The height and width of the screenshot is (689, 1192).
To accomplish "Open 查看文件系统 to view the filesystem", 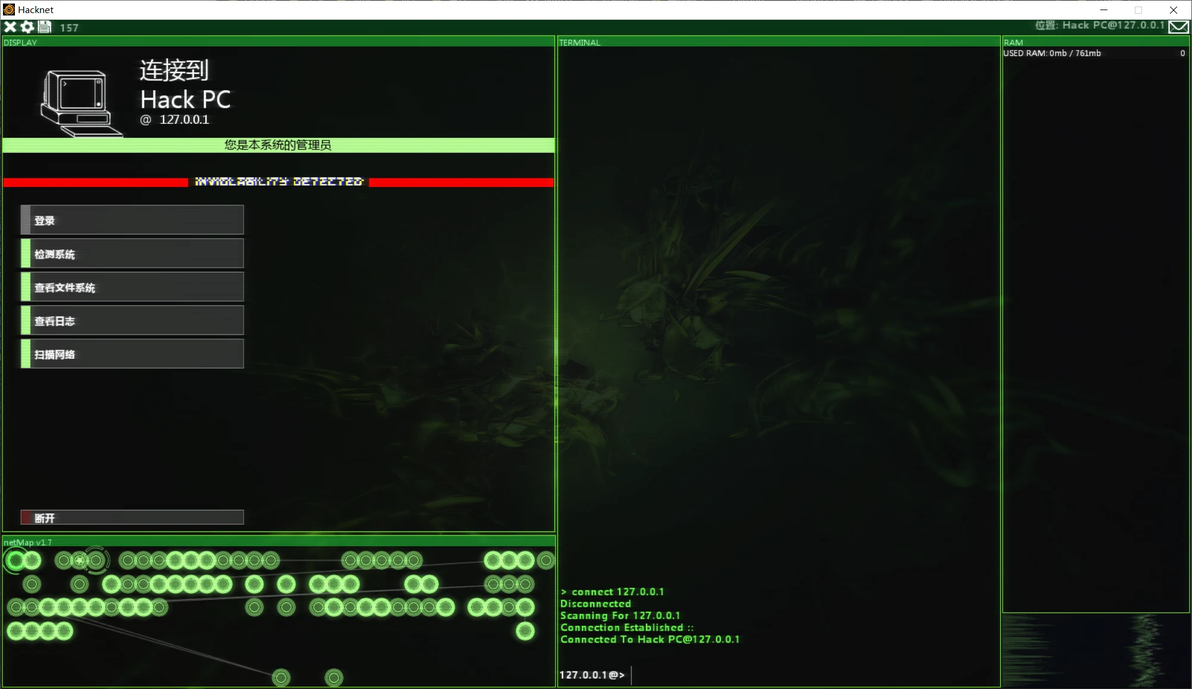I will tap(132, 287).
